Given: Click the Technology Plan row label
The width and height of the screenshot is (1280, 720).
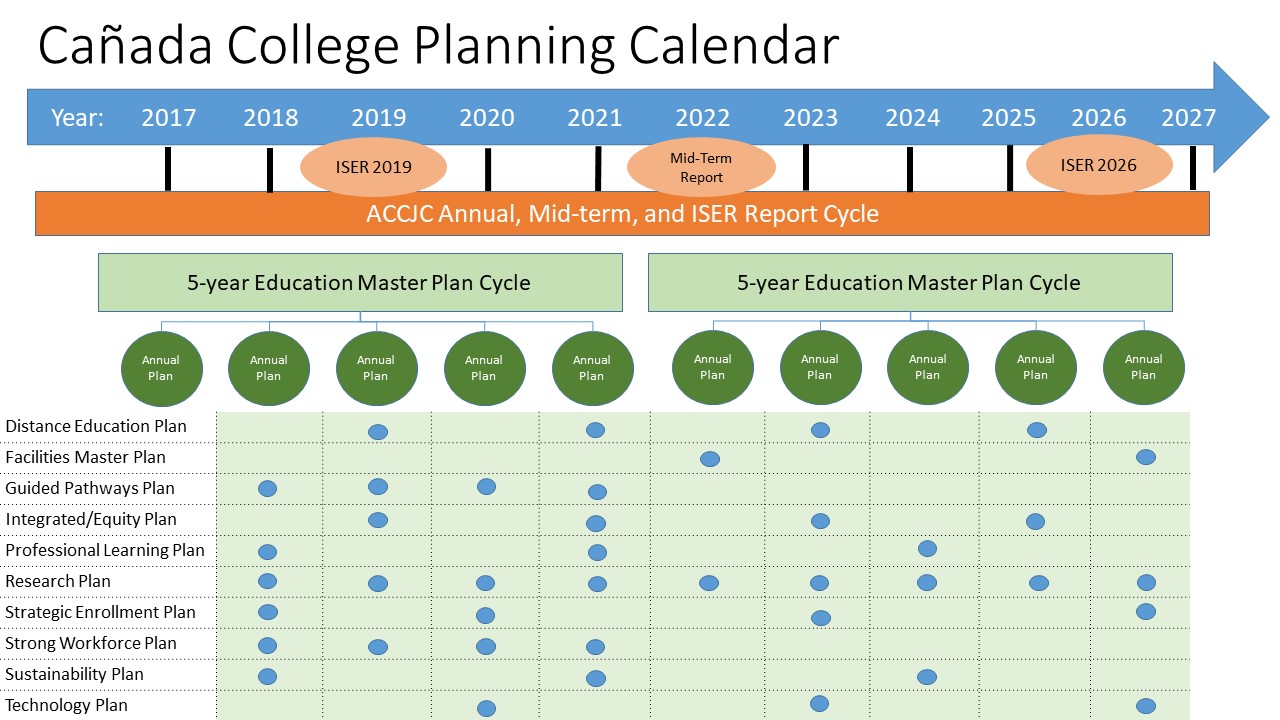Looking at the screenshot, I should coord(66,705).
